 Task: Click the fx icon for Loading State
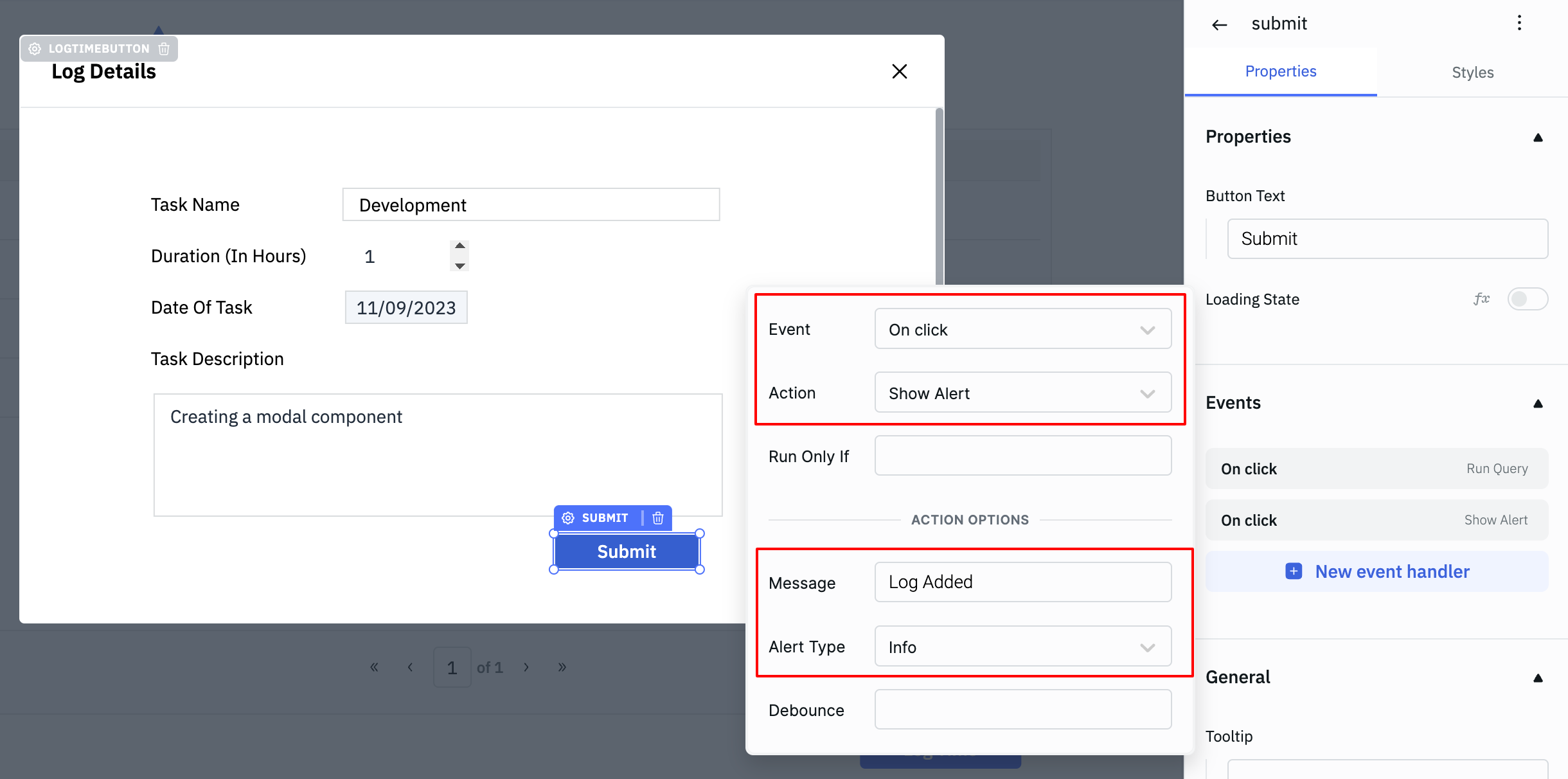[x=1481, y=299]
